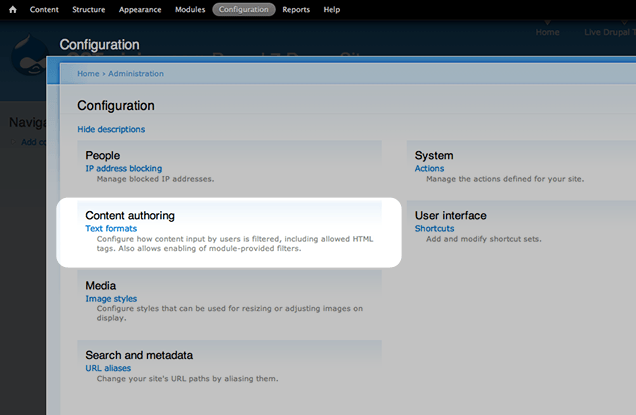Click the home icon in admin toolbar
This screenshot has height=415, width=636.
coord(12,9)
